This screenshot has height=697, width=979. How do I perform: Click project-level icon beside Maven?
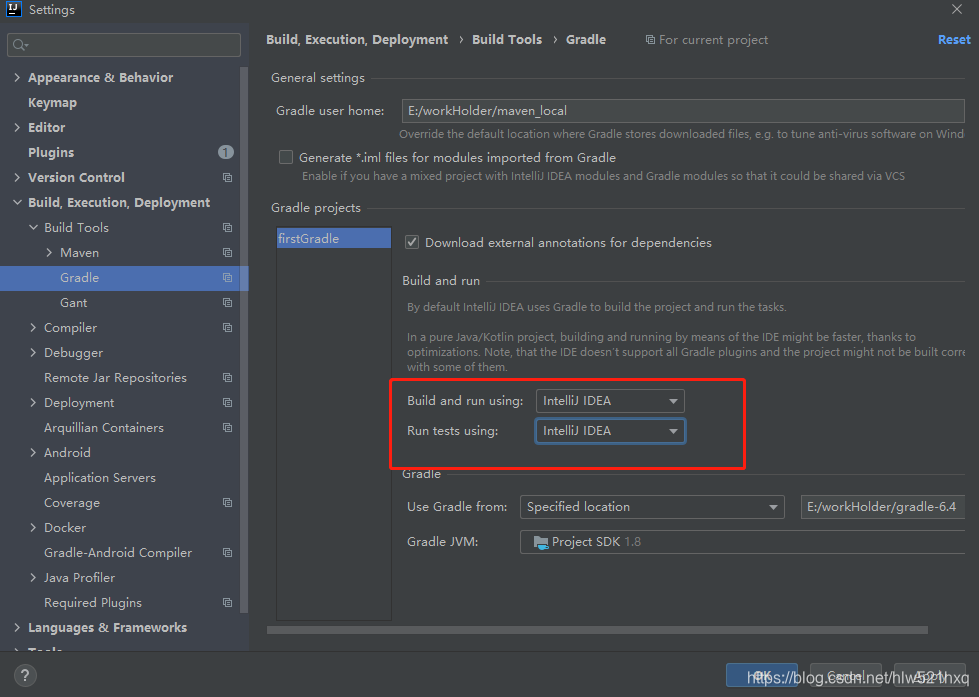227,252
